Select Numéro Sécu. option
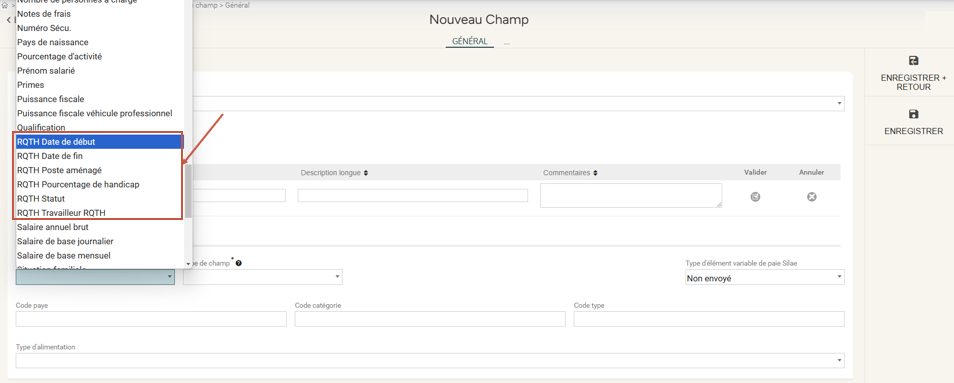Image resolution: width=954 pixels, height=383 pixels. [100, 28]
